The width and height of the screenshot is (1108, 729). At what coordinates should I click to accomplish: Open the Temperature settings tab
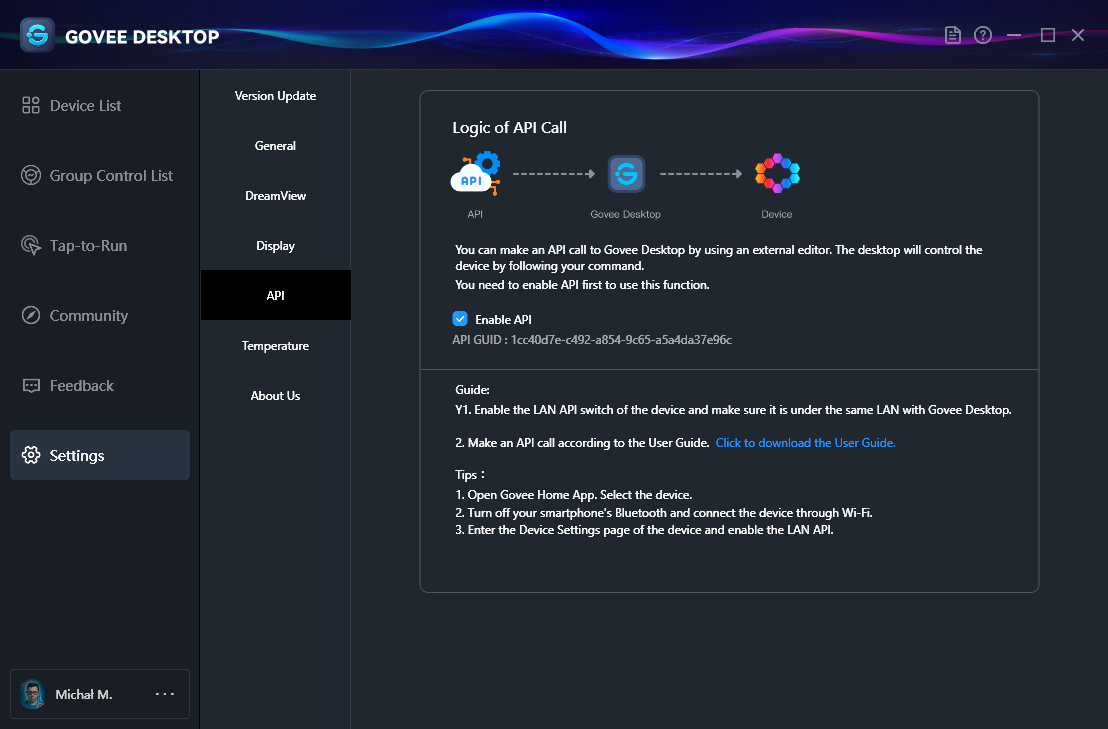[x=276, y=345]
